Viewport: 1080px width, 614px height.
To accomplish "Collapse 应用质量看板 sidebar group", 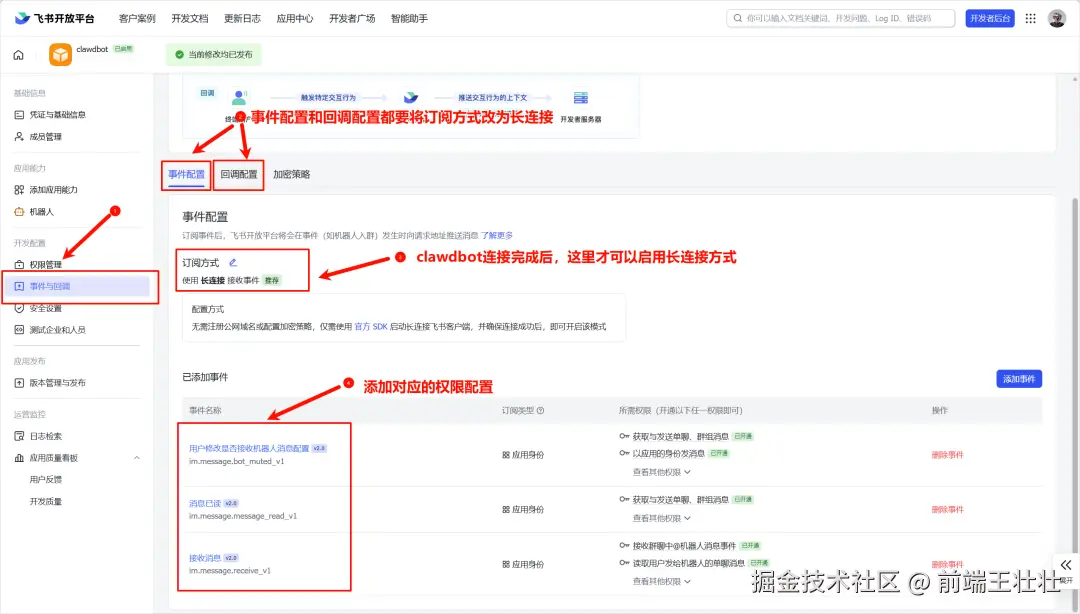I will coord(136,458).
